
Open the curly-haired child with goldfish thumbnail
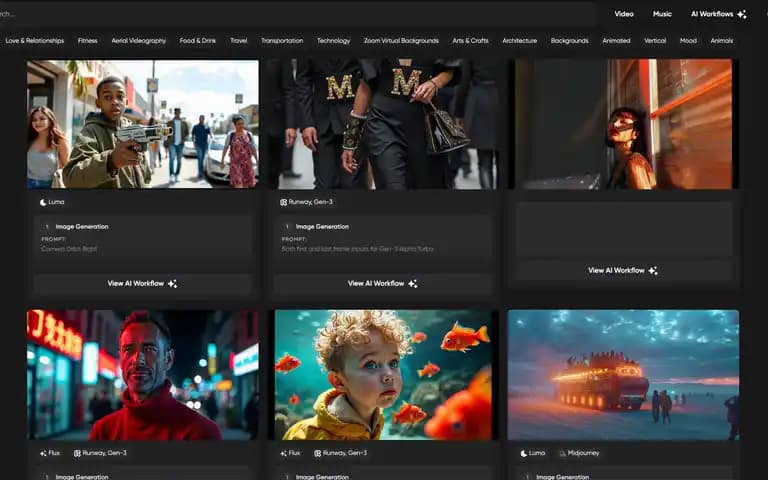click(383, 375)
